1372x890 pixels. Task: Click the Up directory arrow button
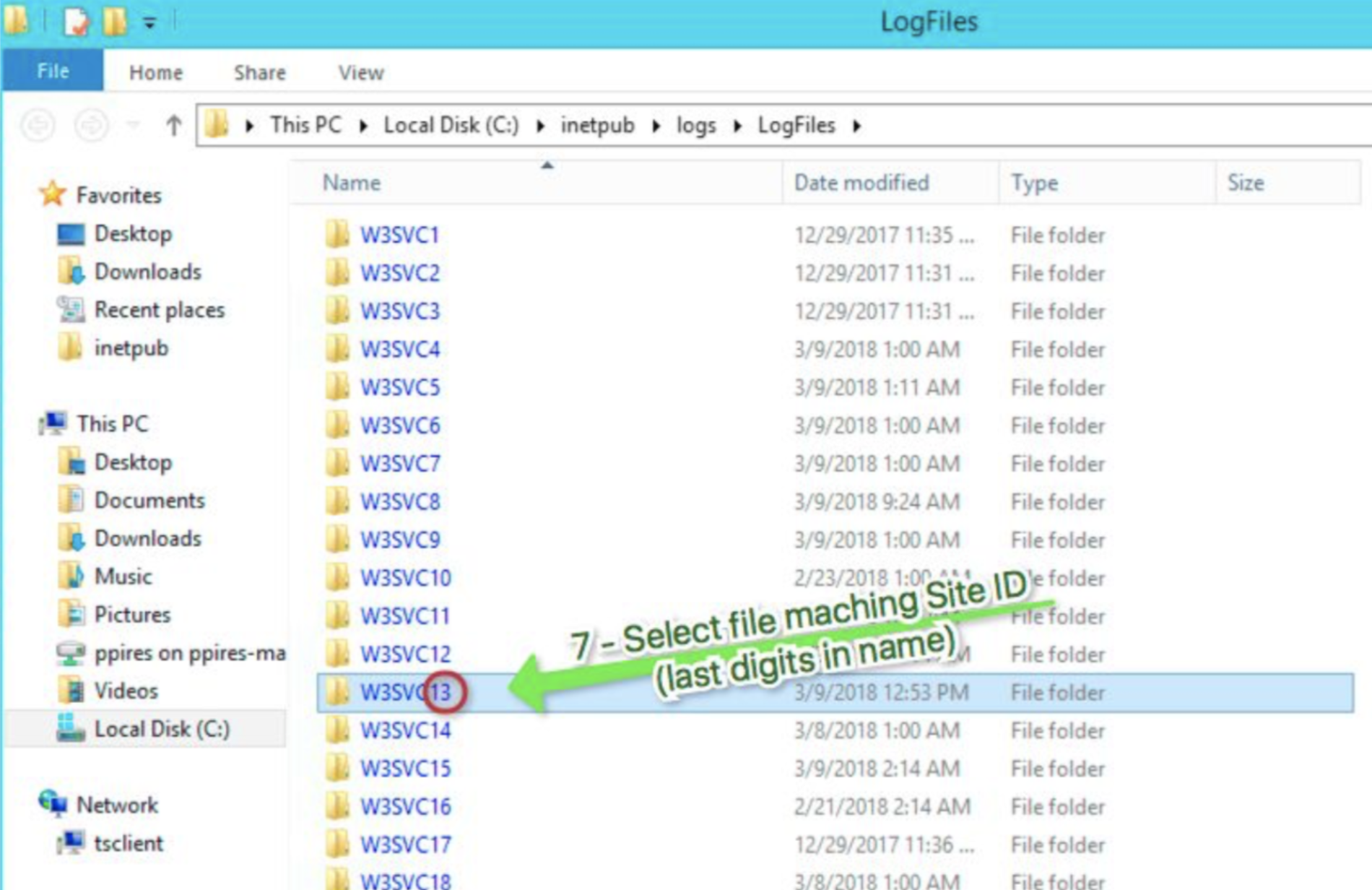[x=173, y=126]
